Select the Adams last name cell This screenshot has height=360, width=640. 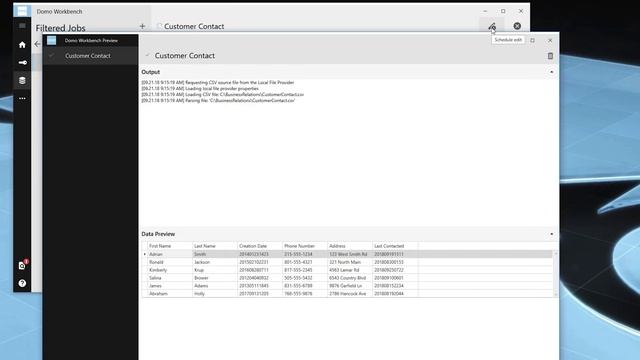click(x=215, y=286)
